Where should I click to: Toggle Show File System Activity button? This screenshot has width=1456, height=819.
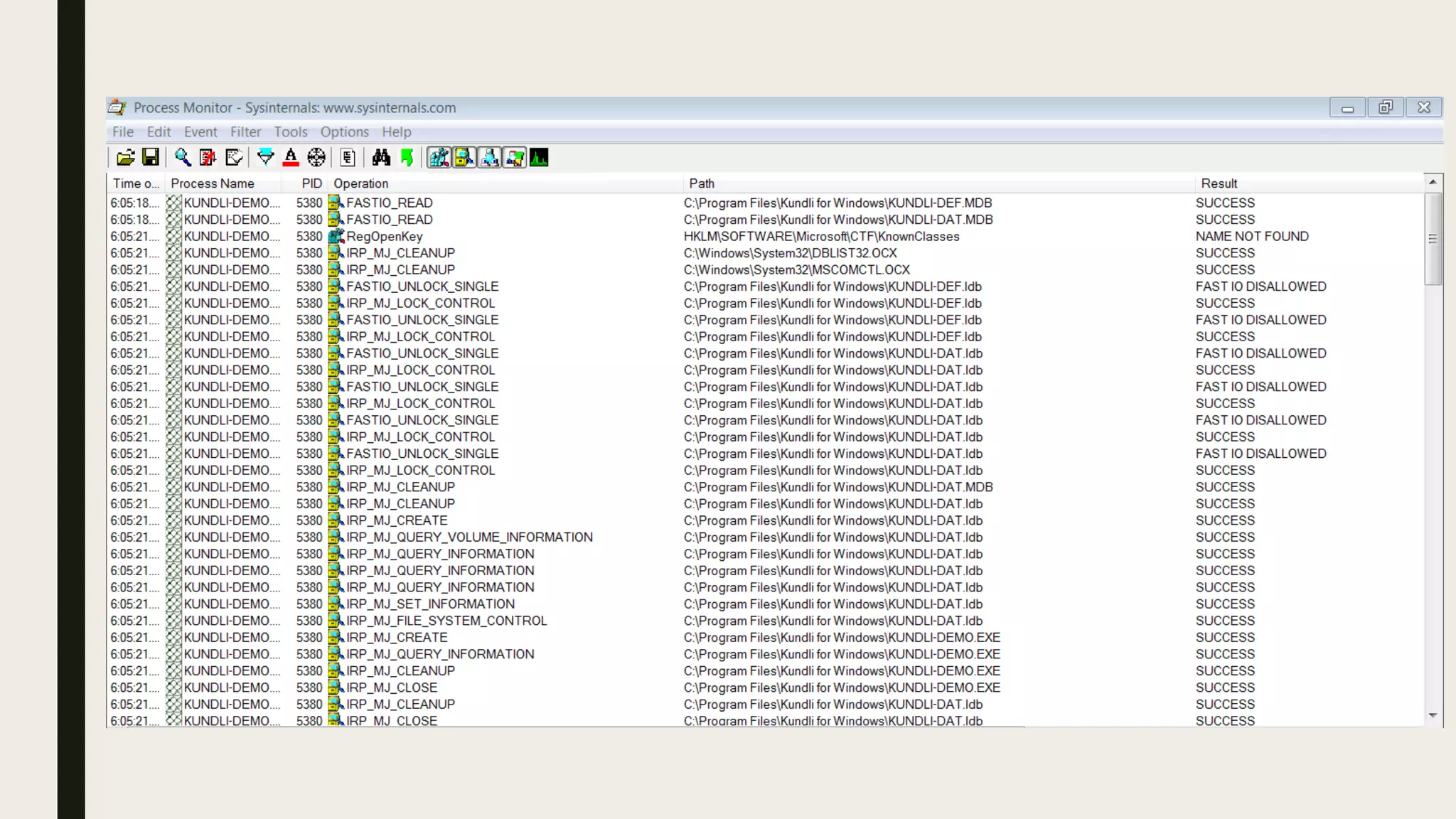click(464, 158)
